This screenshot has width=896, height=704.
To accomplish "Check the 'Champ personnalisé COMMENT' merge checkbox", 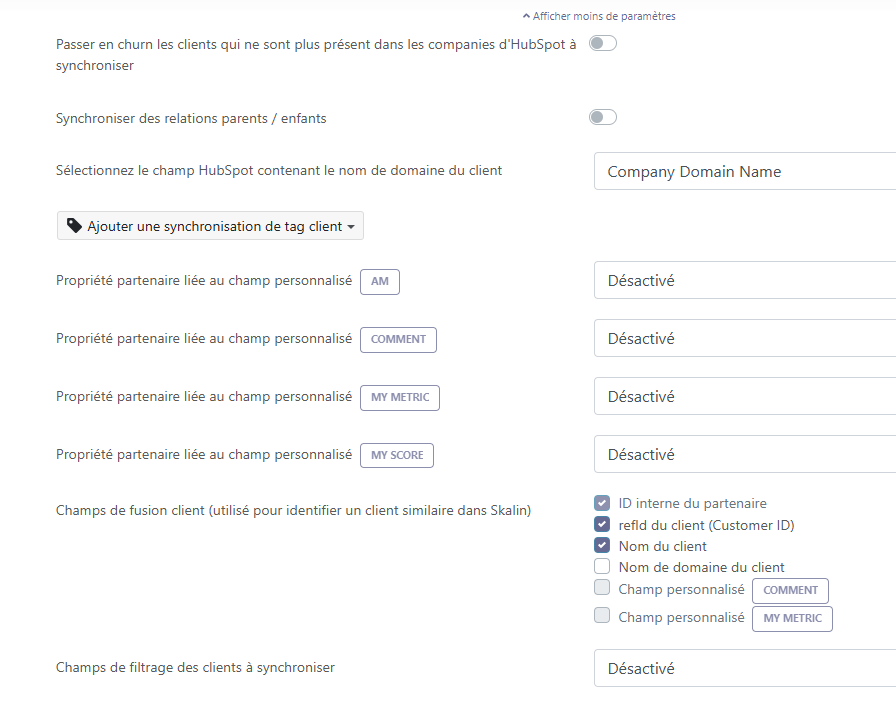I will click(x=602, y=588).
